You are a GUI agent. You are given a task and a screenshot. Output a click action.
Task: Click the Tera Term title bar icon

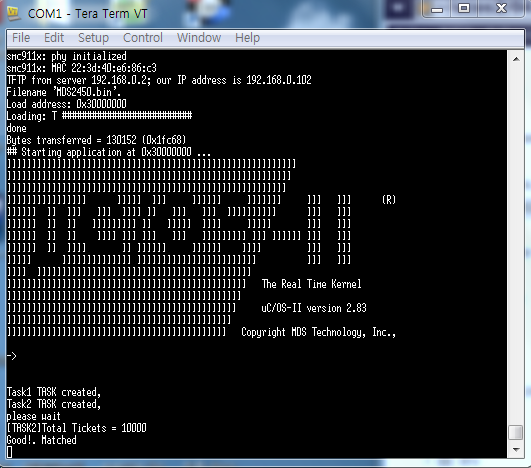coord(14,14)
